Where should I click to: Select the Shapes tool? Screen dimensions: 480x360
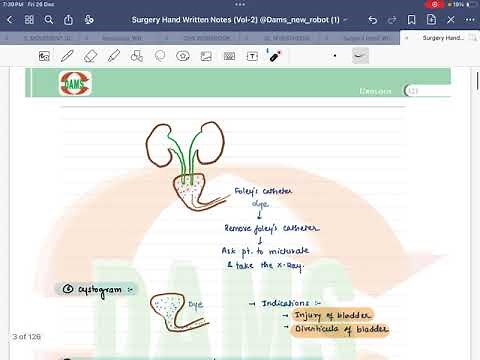pyautogui.click(x=137, y=56)
